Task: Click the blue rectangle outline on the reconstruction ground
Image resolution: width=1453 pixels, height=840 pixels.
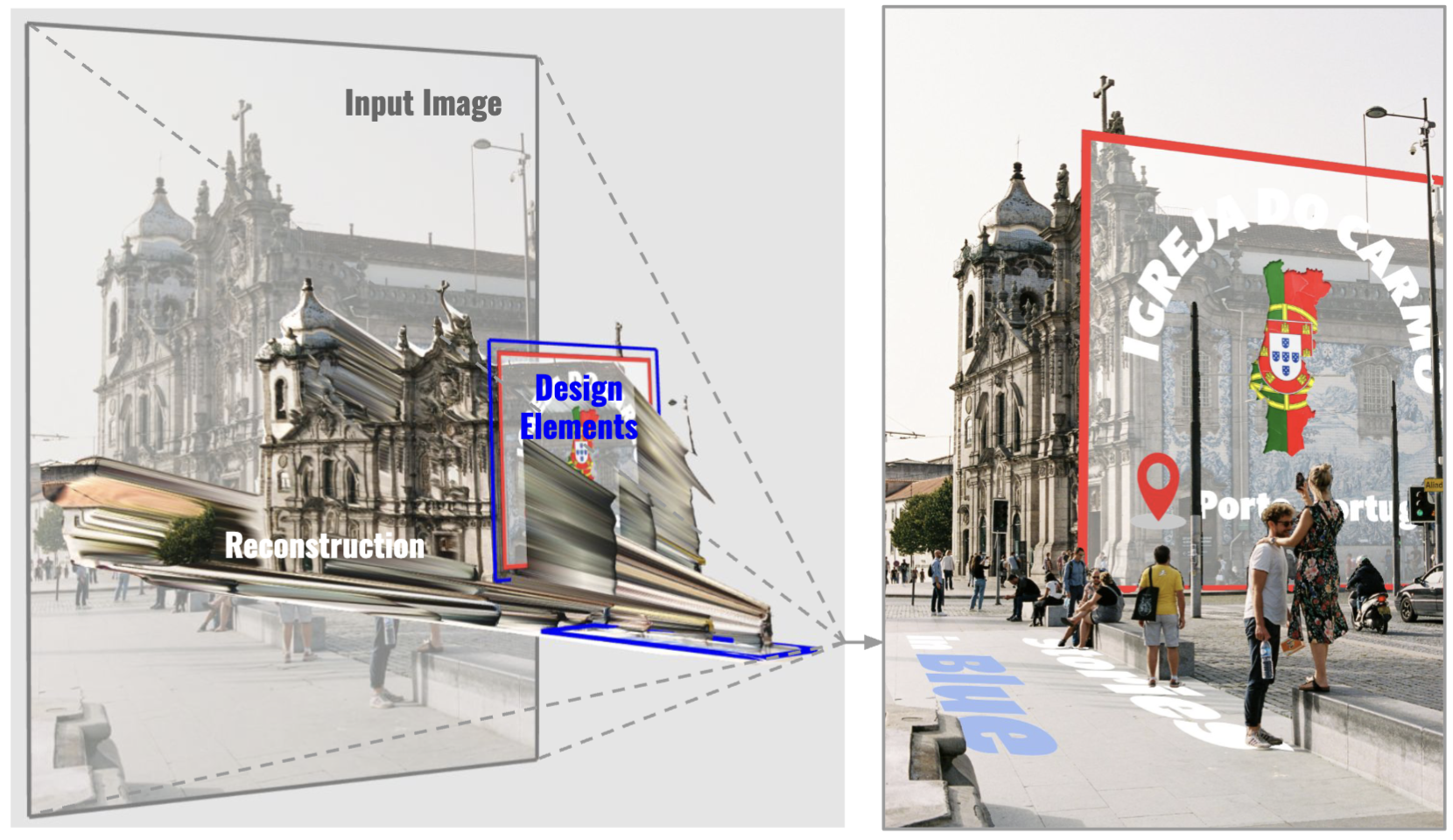Action: point(683,642)
